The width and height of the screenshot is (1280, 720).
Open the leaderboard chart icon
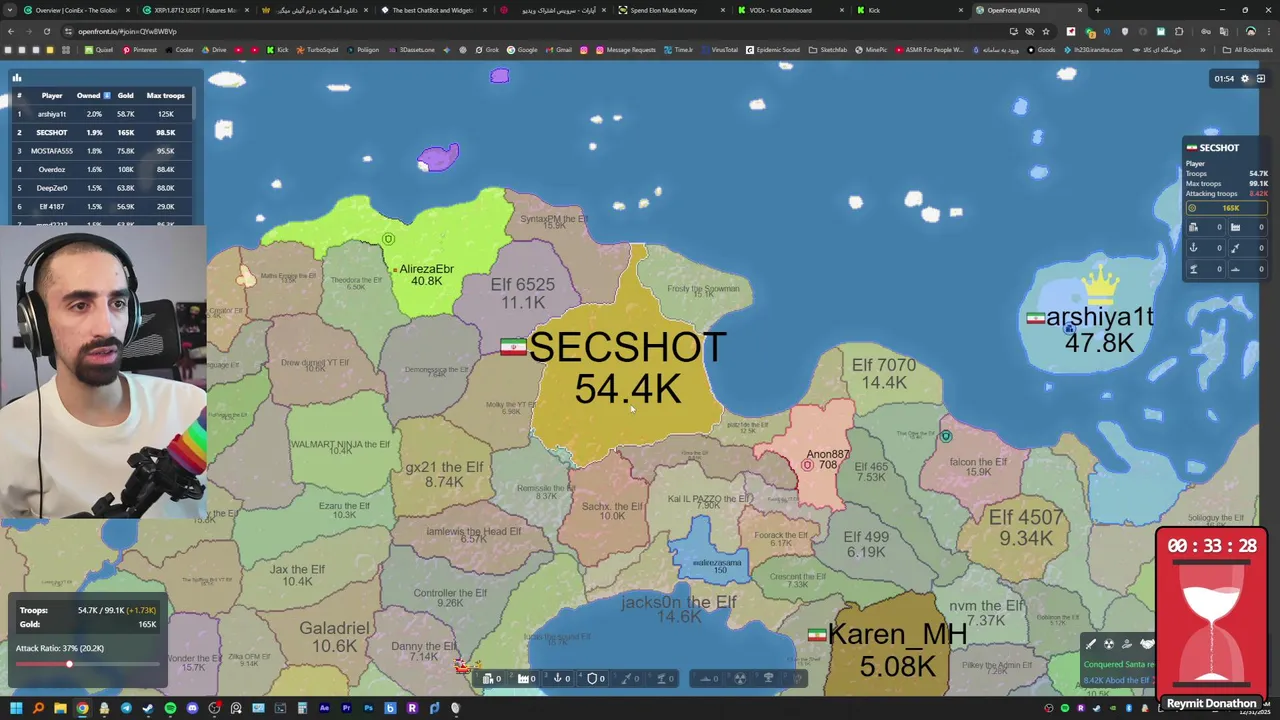17,77
